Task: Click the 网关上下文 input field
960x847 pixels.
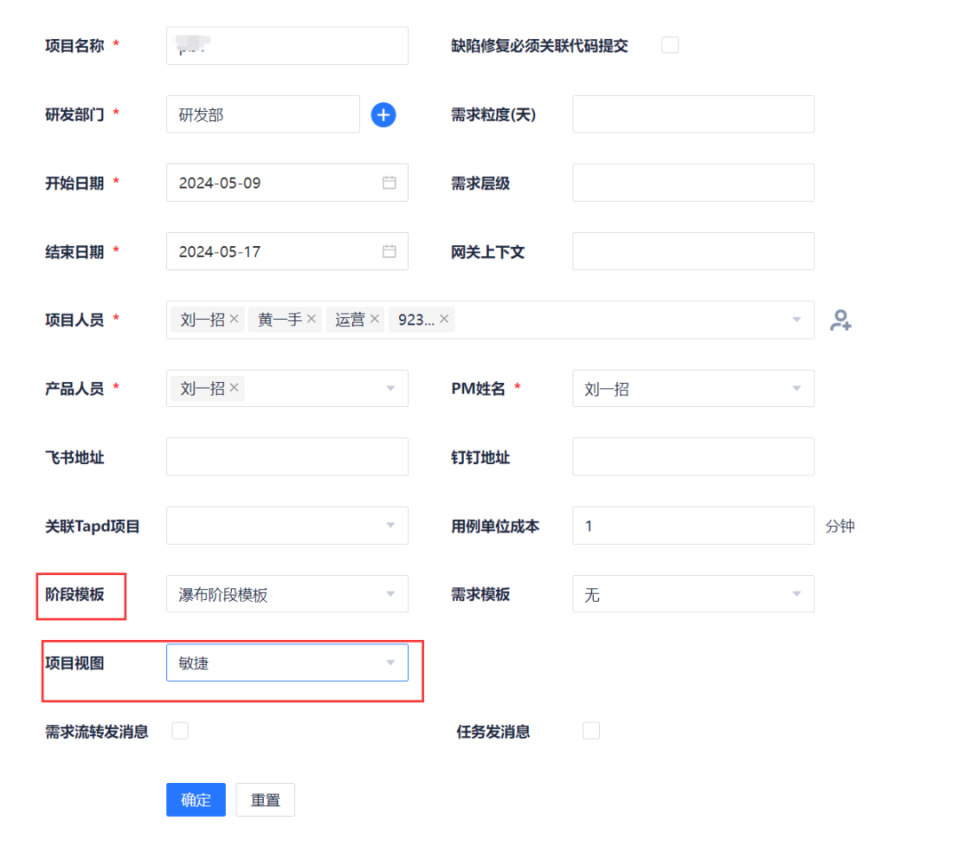Action: click(693, 251)
